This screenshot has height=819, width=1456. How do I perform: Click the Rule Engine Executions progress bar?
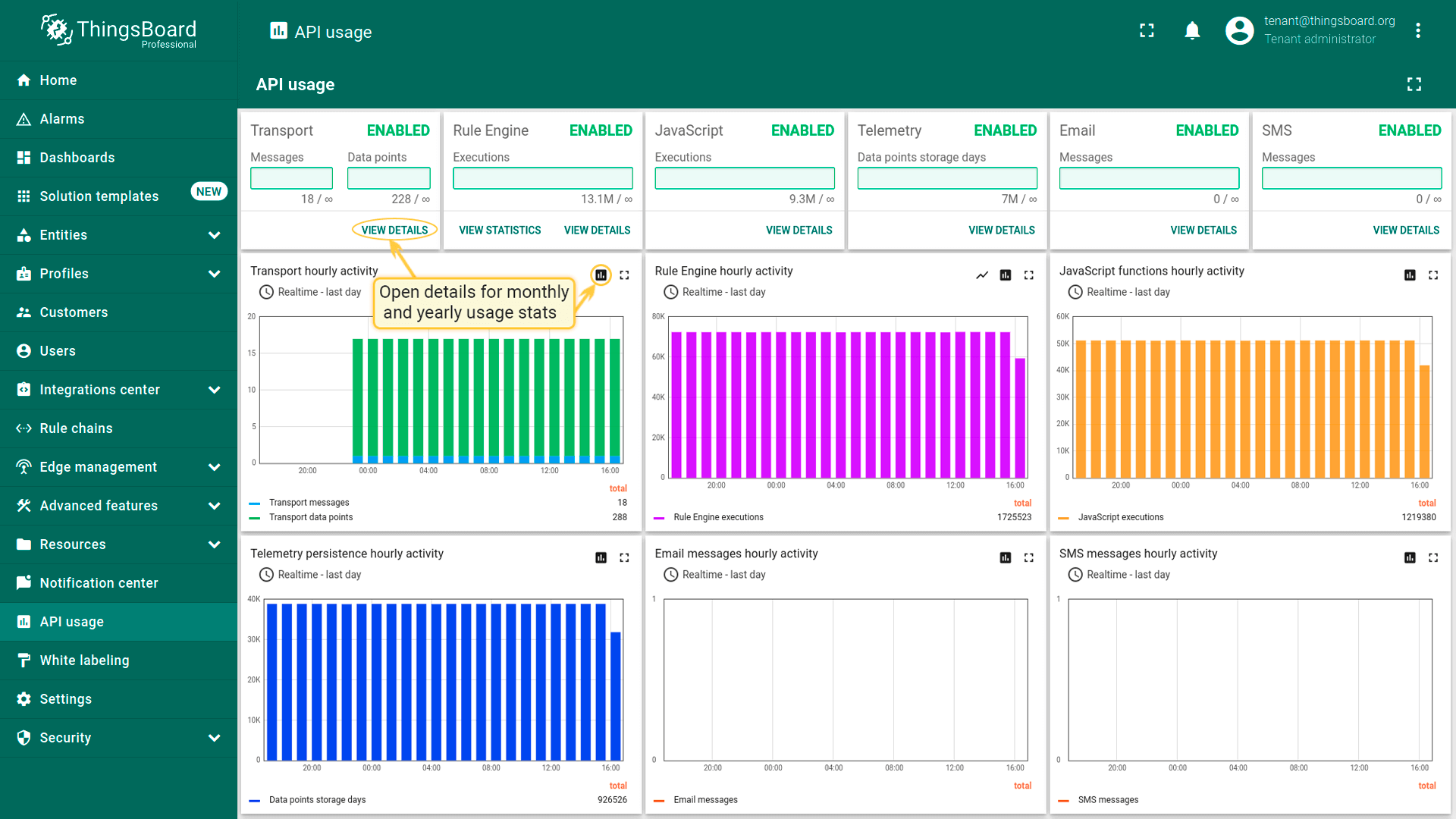[542, 178]
